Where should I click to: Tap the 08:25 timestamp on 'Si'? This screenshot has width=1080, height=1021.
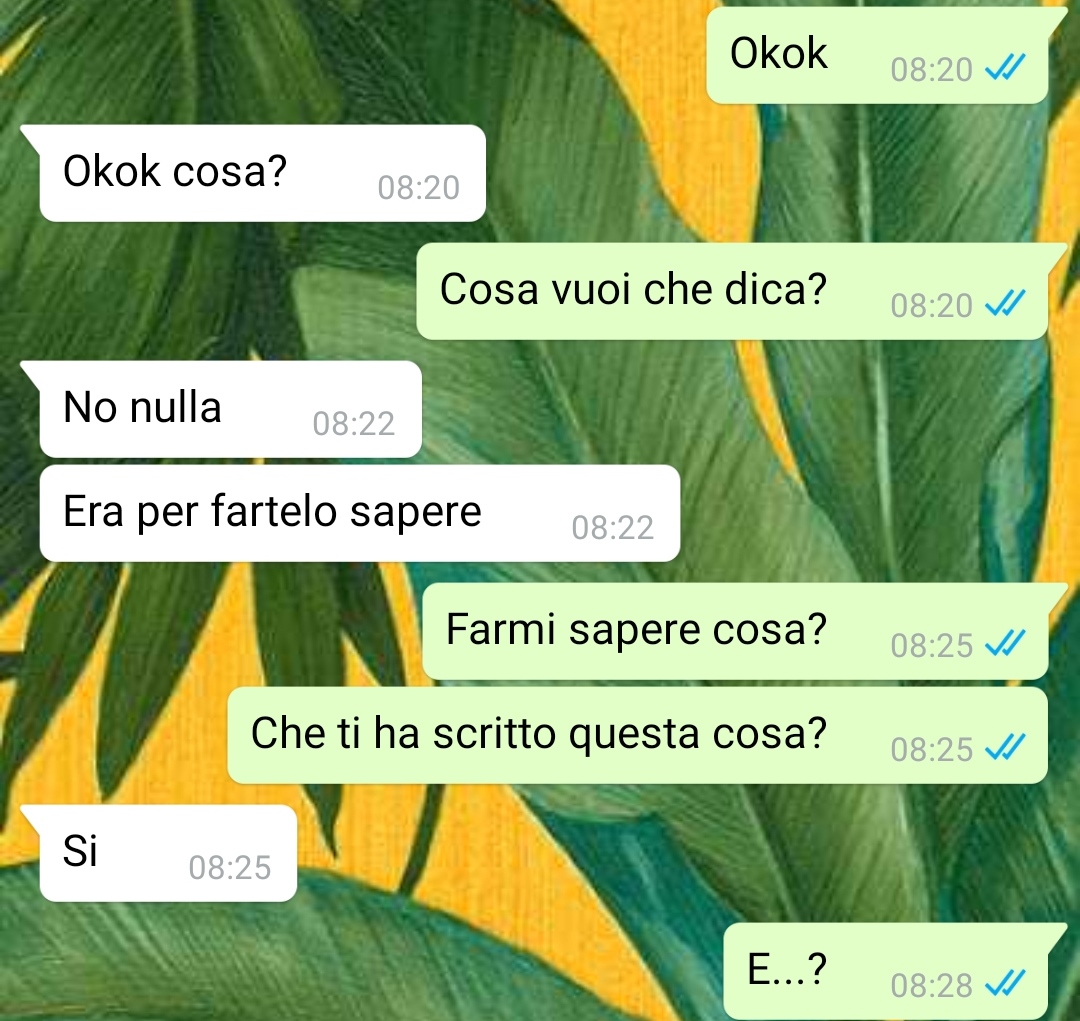tap(230, 867)
